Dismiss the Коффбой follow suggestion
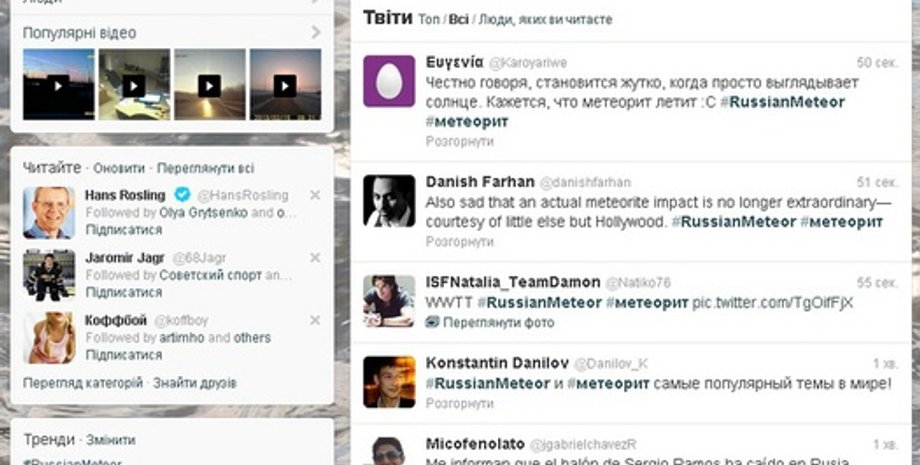 [x=315, y=320]
